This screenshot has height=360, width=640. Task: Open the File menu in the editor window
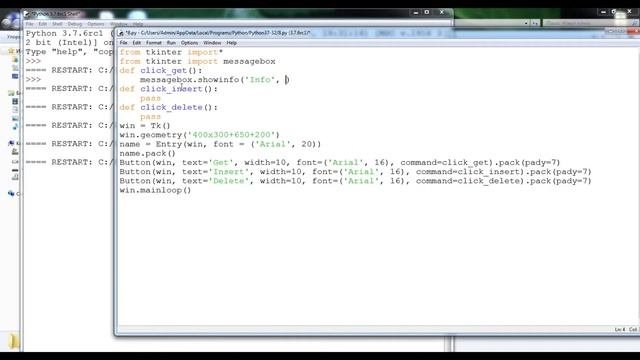click(124, 43)
